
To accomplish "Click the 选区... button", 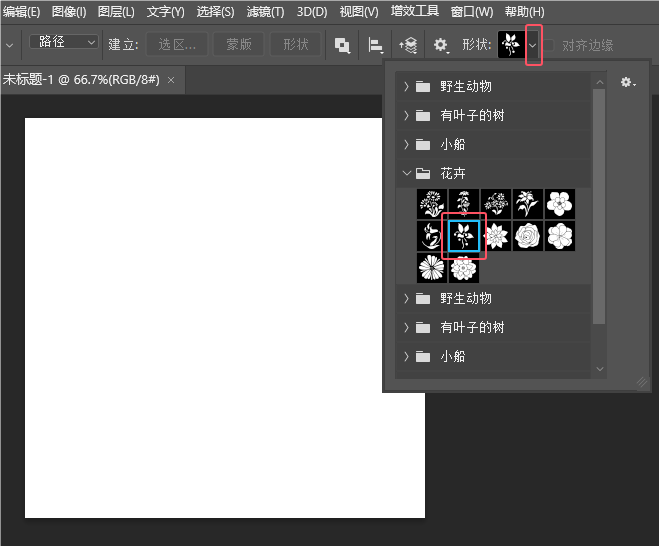I will [x=177, y=45].
